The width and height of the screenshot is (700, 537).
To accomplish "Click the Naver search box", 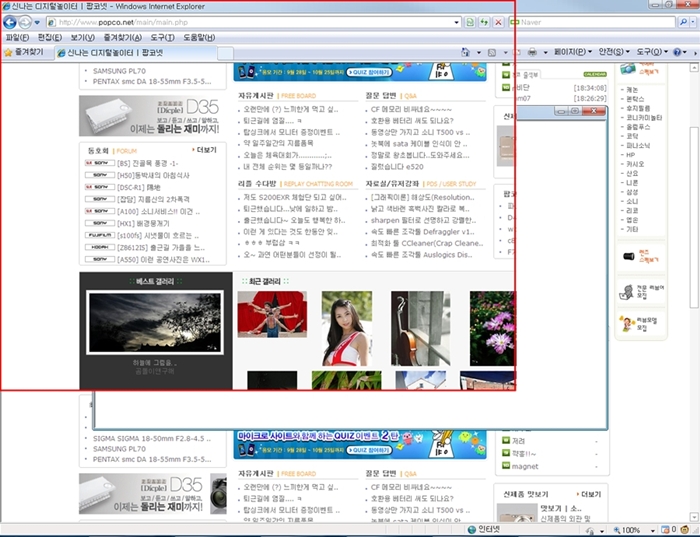I will 592,22.
